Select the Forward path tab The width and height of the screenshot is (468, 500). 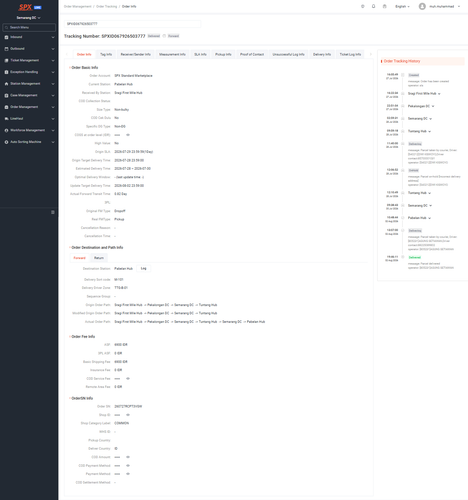(79, 258)
